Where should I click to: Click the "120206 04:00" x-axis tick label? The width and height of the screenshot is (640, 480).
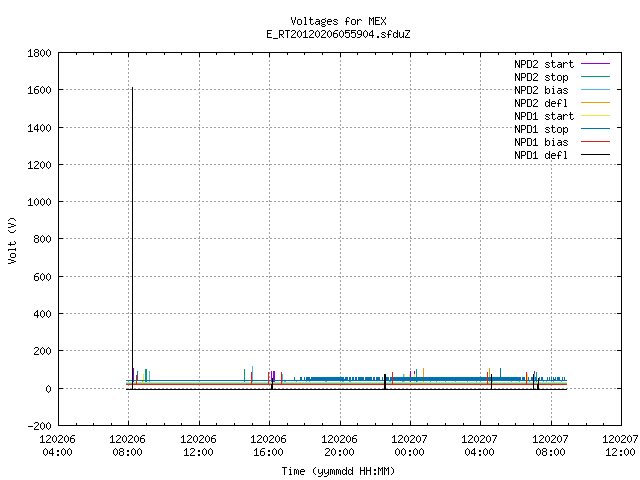tap(58, 446)
